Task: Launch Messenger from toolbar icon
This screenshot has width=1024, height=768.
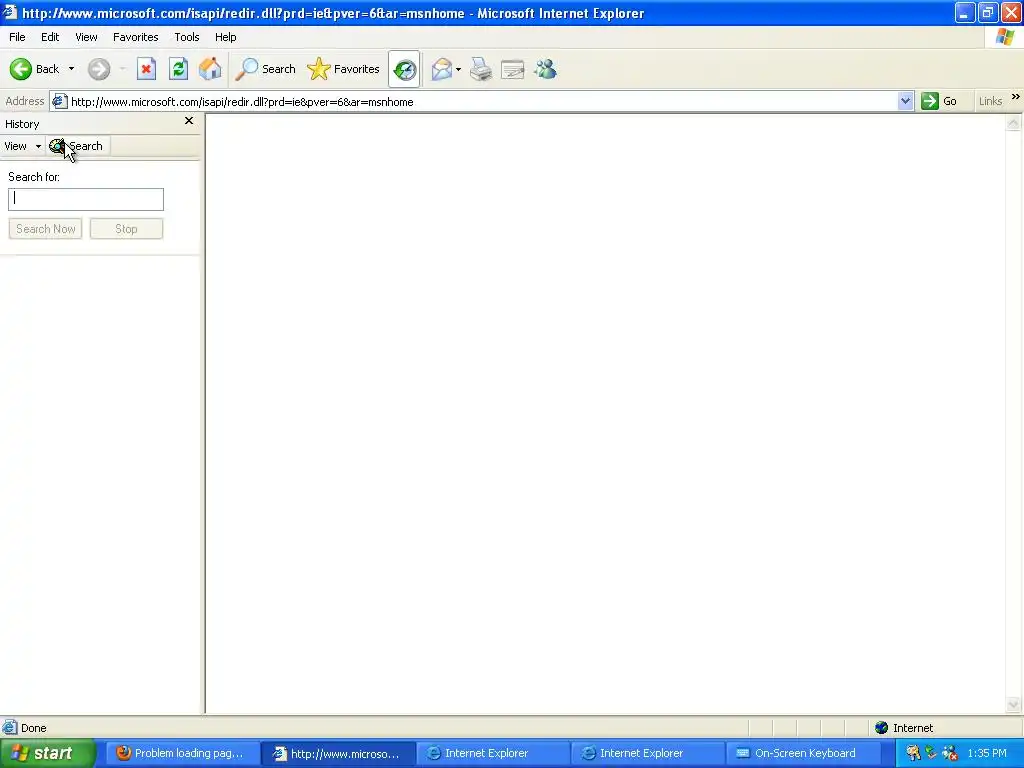Action: point(545,69)
